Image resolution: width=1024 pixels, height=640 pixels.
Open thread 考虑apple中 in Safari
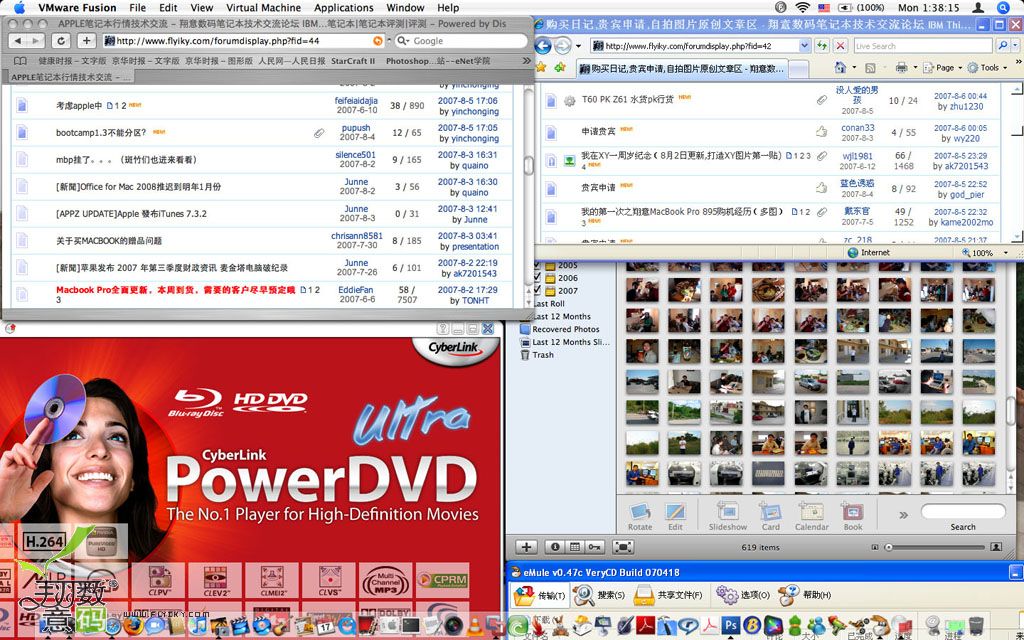[79, 106]
